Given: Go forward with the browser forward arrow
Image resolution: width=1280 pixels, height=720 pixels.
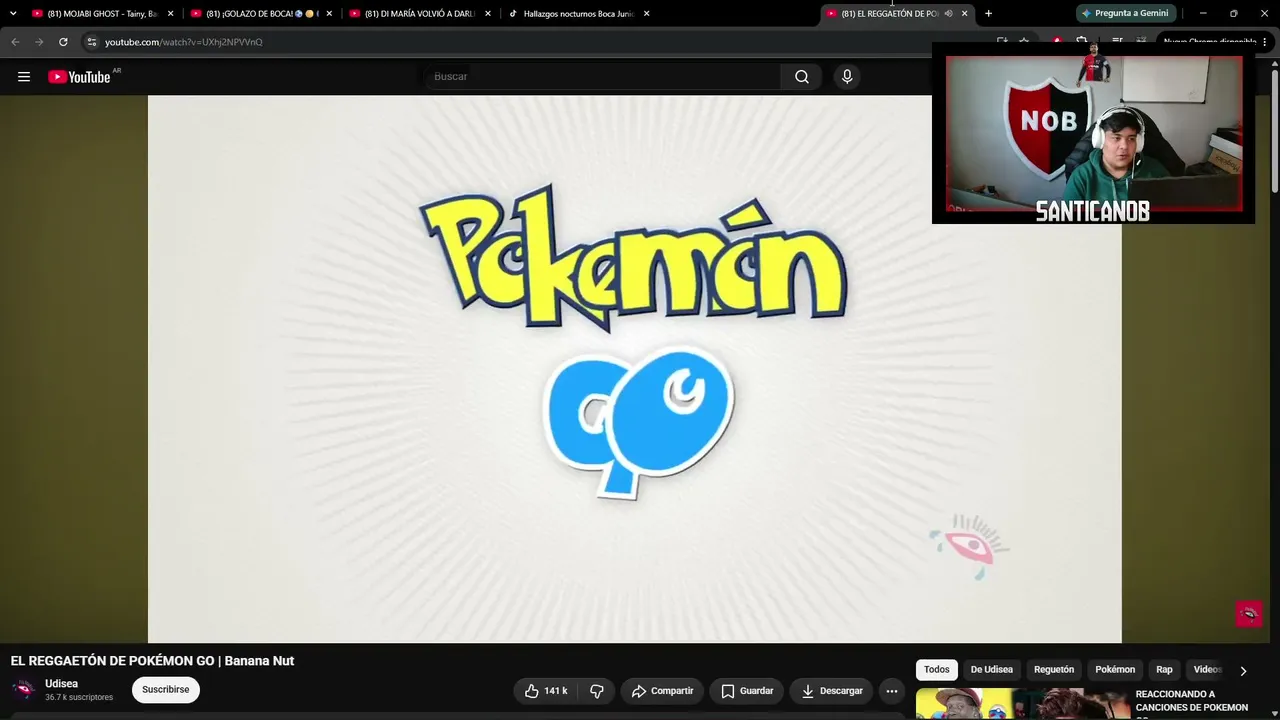Looking at the screenshot, I should coord(39,42).
